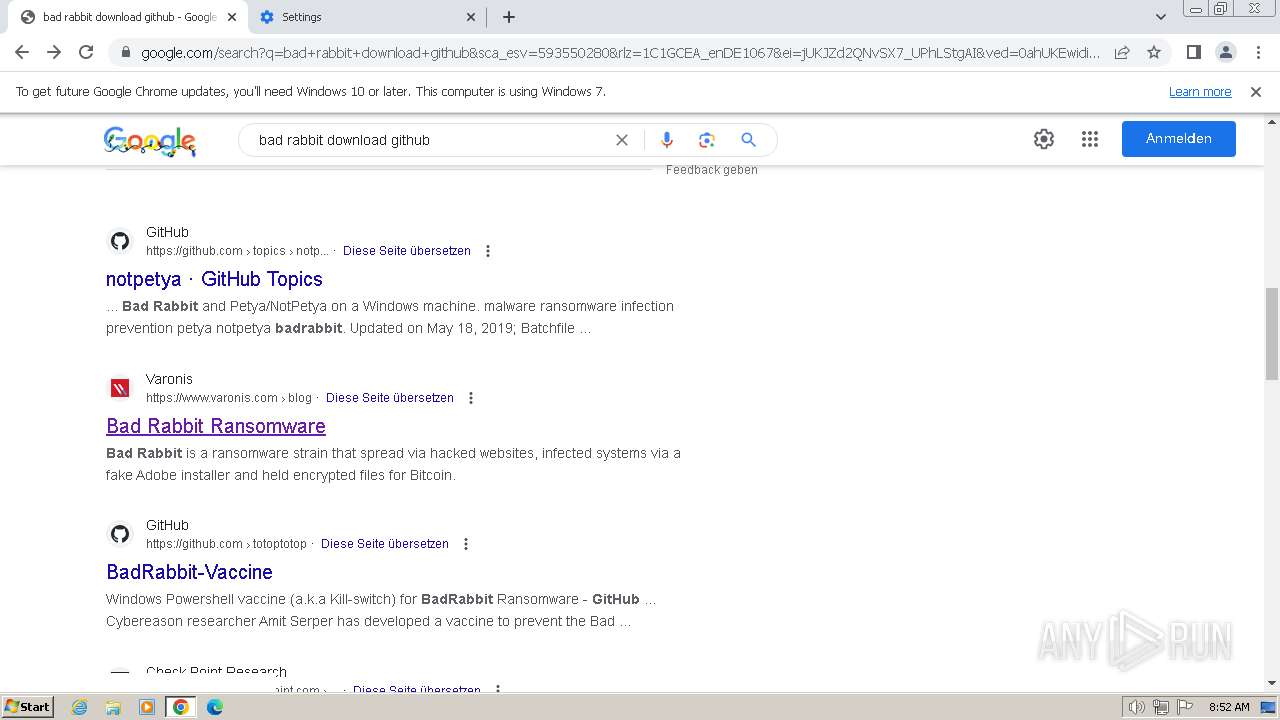The image size is (1280, 720).
Task: Select the bad rabbit search tab
Action: tap(126, 17)
